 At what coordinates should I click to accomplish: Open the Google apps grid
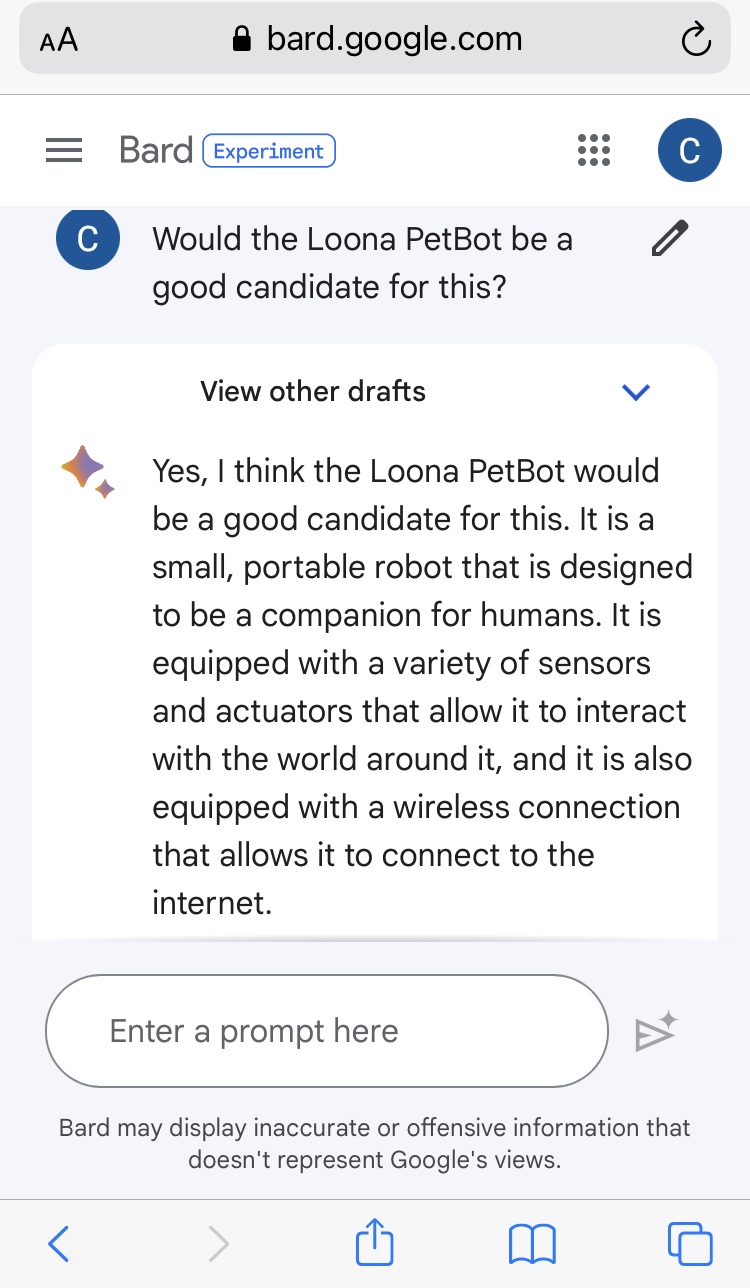(594, 150)
